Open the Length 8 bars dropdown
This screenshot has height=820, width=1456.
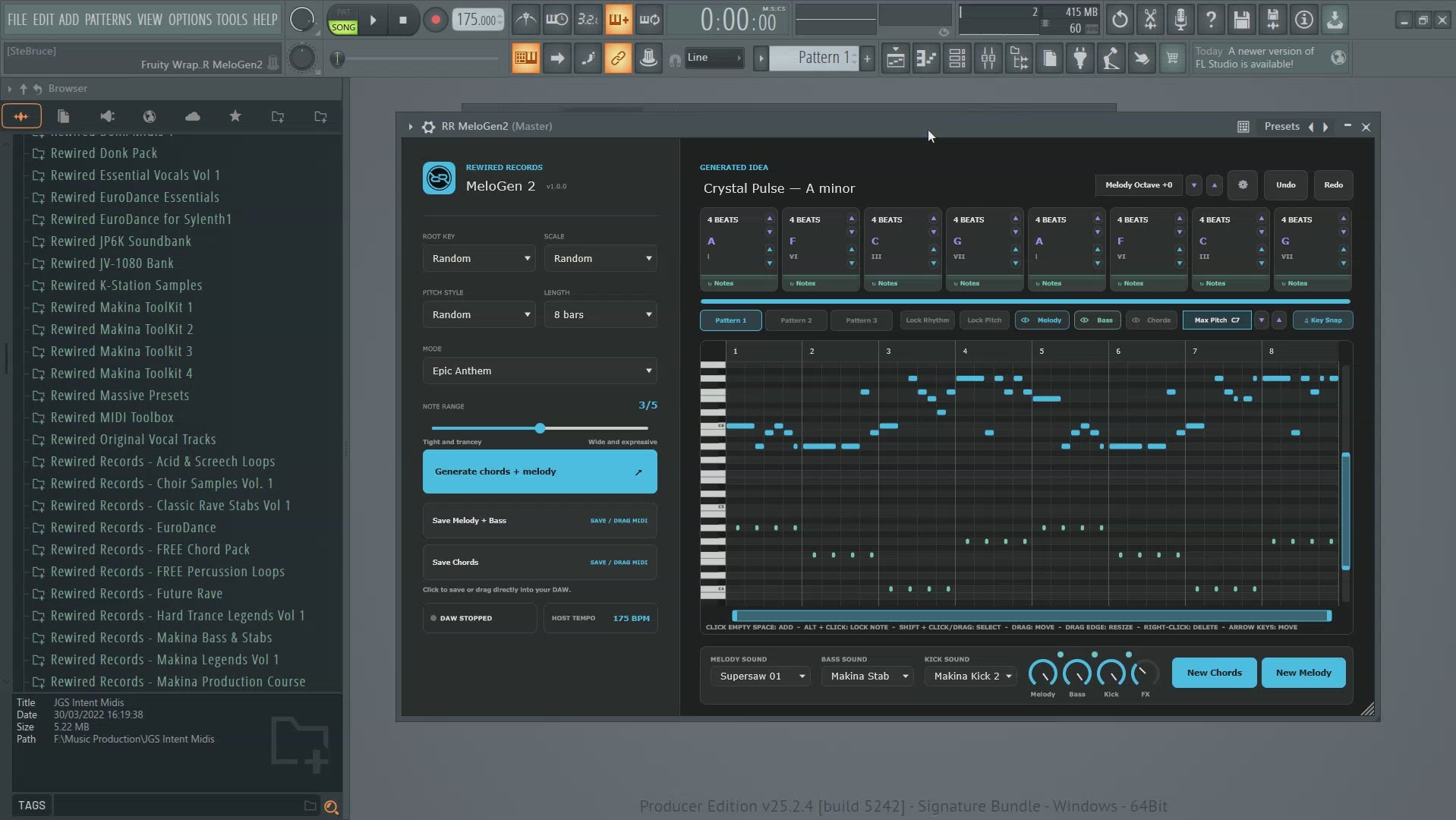(x=600, y=315)
